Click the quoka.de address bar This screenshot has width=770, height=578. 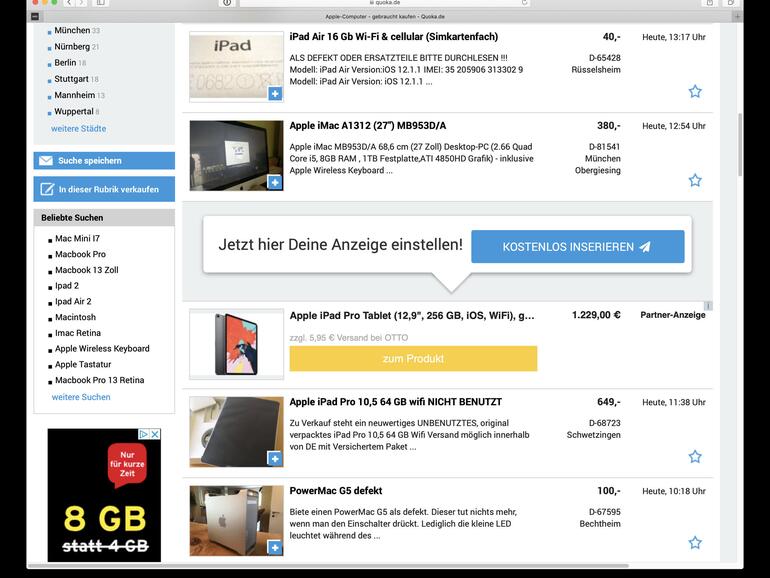(x=385, y=3)
